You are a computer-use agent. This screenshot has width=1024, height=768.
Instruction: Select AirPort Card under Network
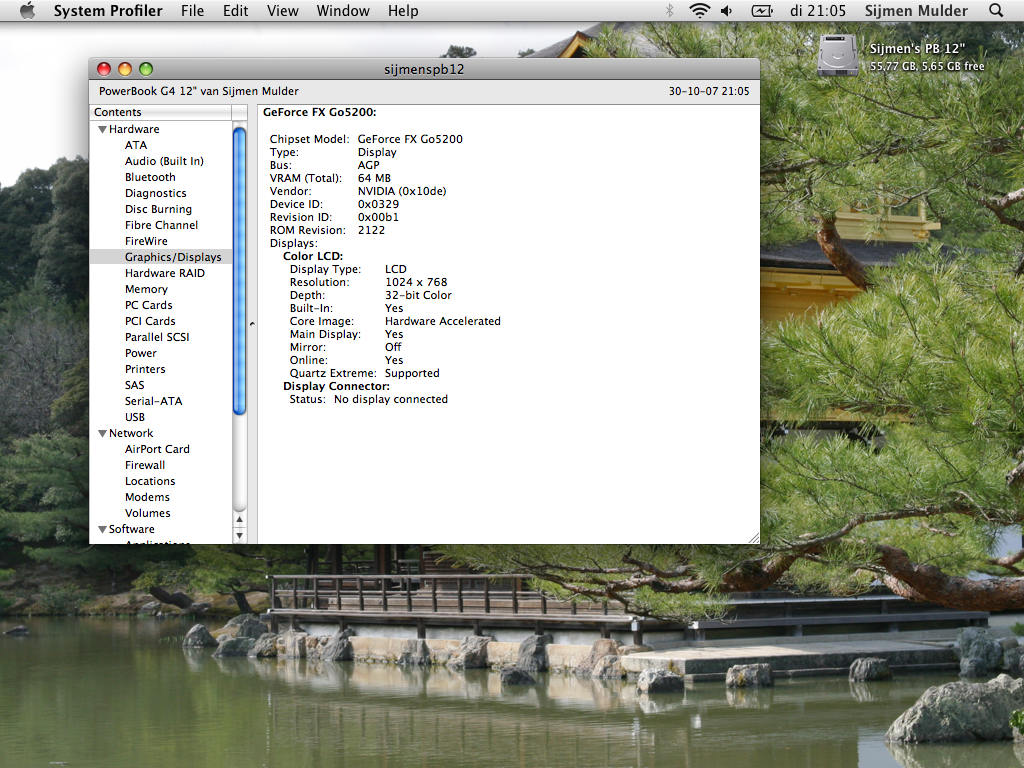[x=157, y=449]
